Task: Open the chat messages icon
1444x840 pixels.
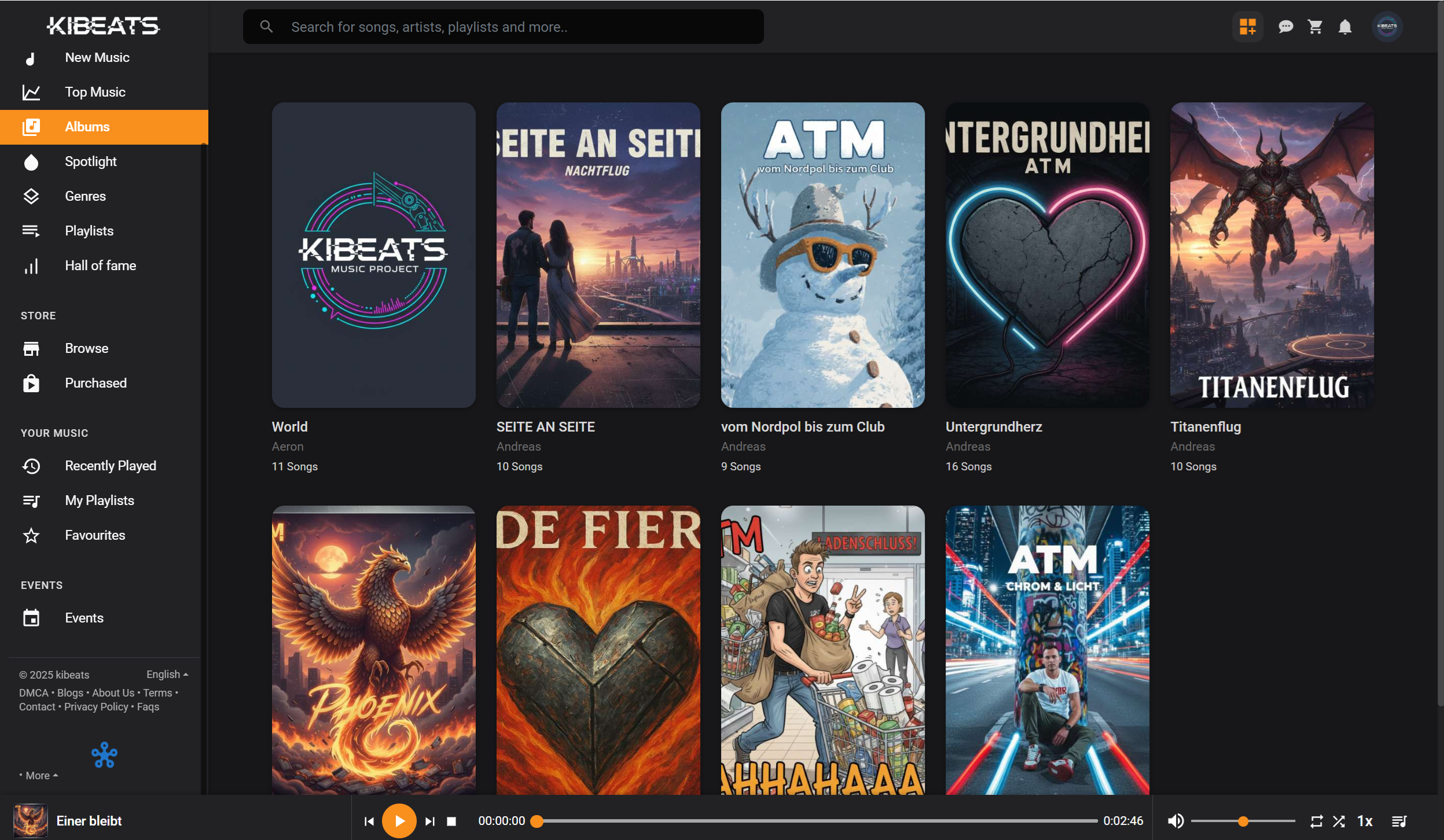Action: (x=1285, y=27)
